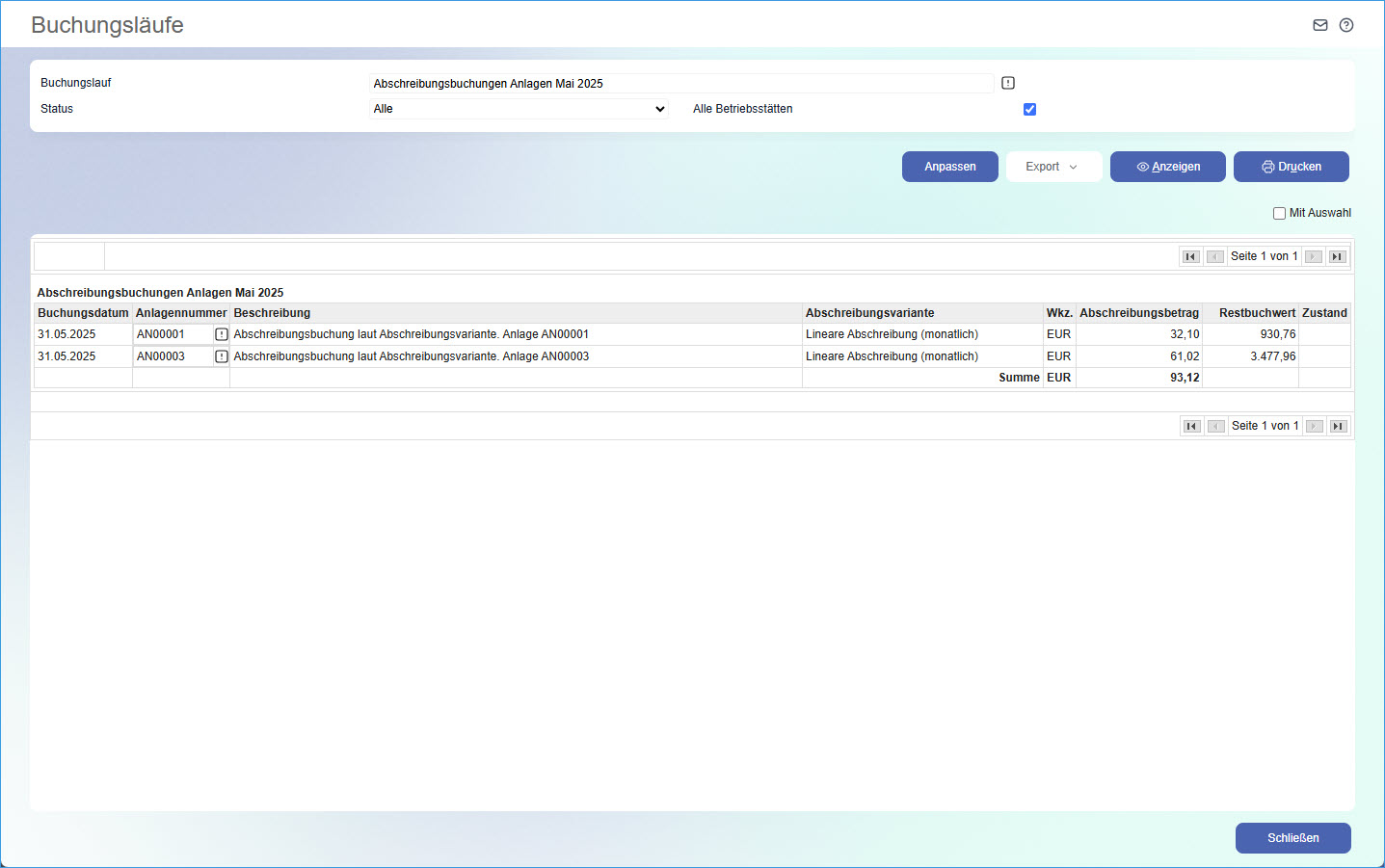
Task: Click the Anzeigen button
Action: tap(1168, 167)
